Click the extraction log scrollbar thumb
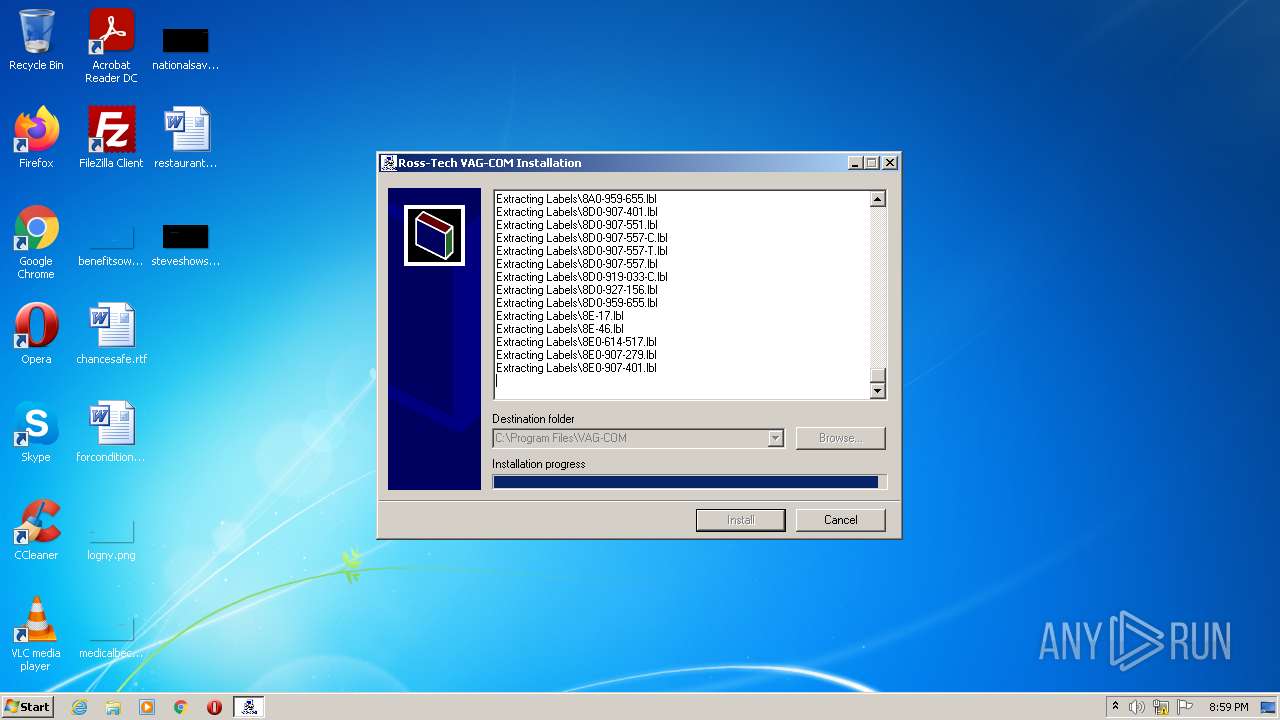 (x=877, y=376)
